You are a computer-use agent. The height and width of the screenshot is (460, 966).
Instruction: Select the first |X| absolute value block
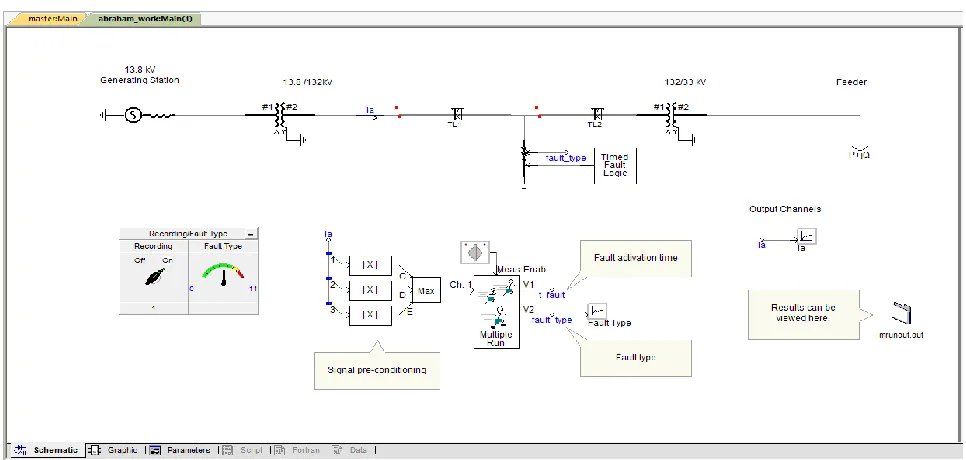point(370,265)
